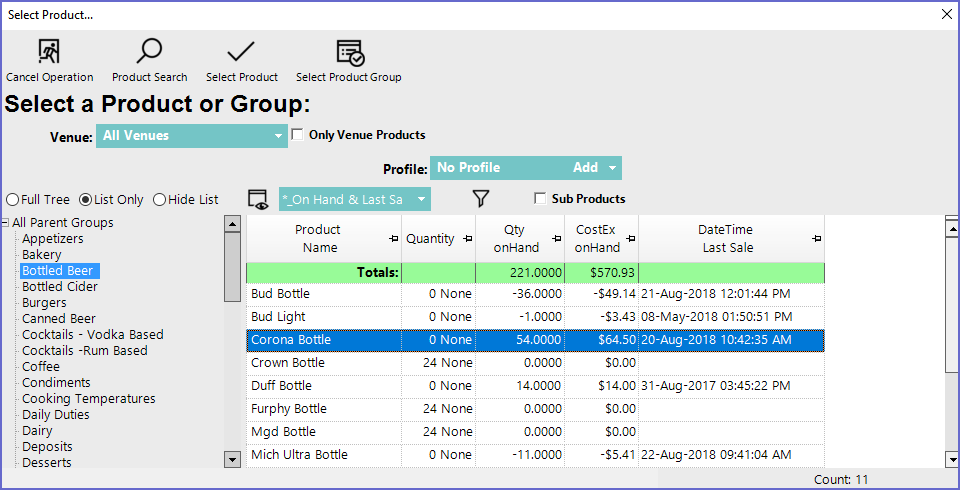Open Product Search with magnifier icon

coord(149,52)
